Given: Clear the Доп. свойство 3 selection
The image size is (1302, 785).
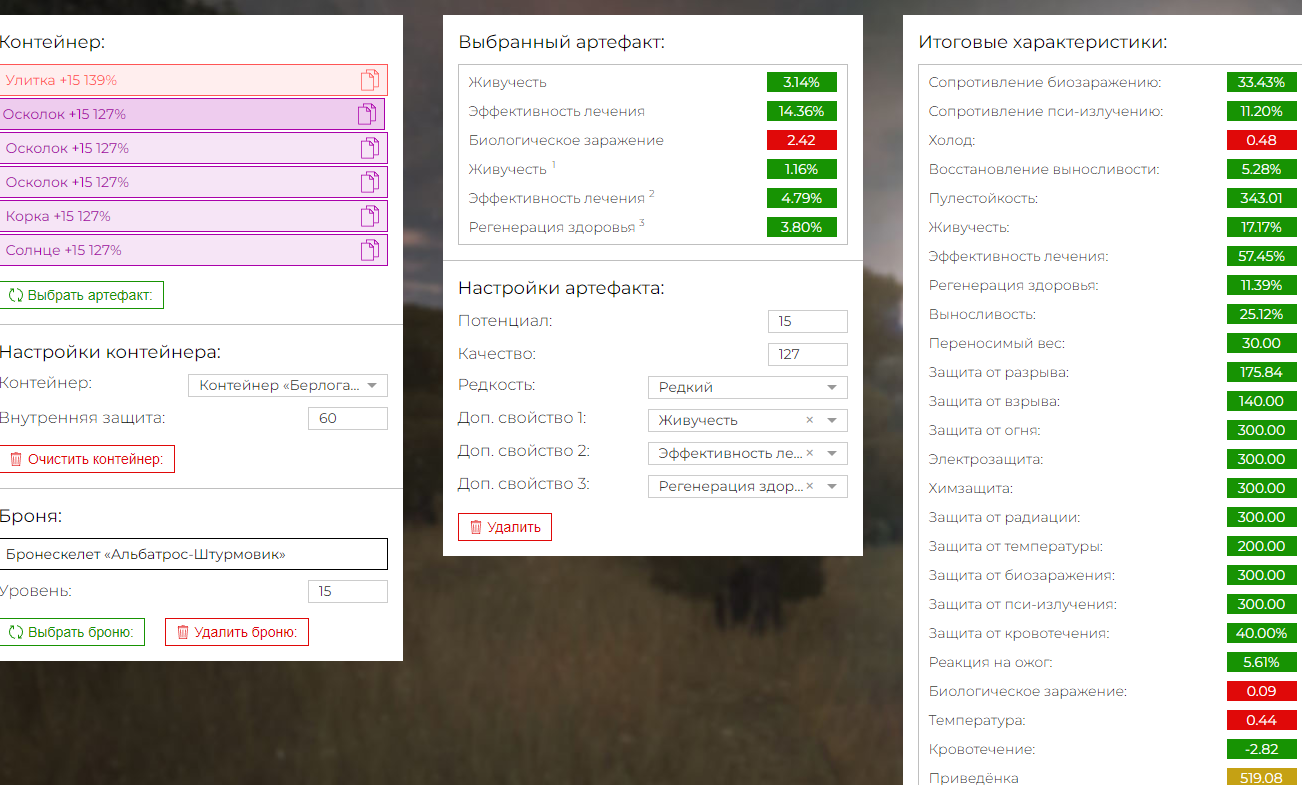Looking at the screenshot, I should pos(810,487).
